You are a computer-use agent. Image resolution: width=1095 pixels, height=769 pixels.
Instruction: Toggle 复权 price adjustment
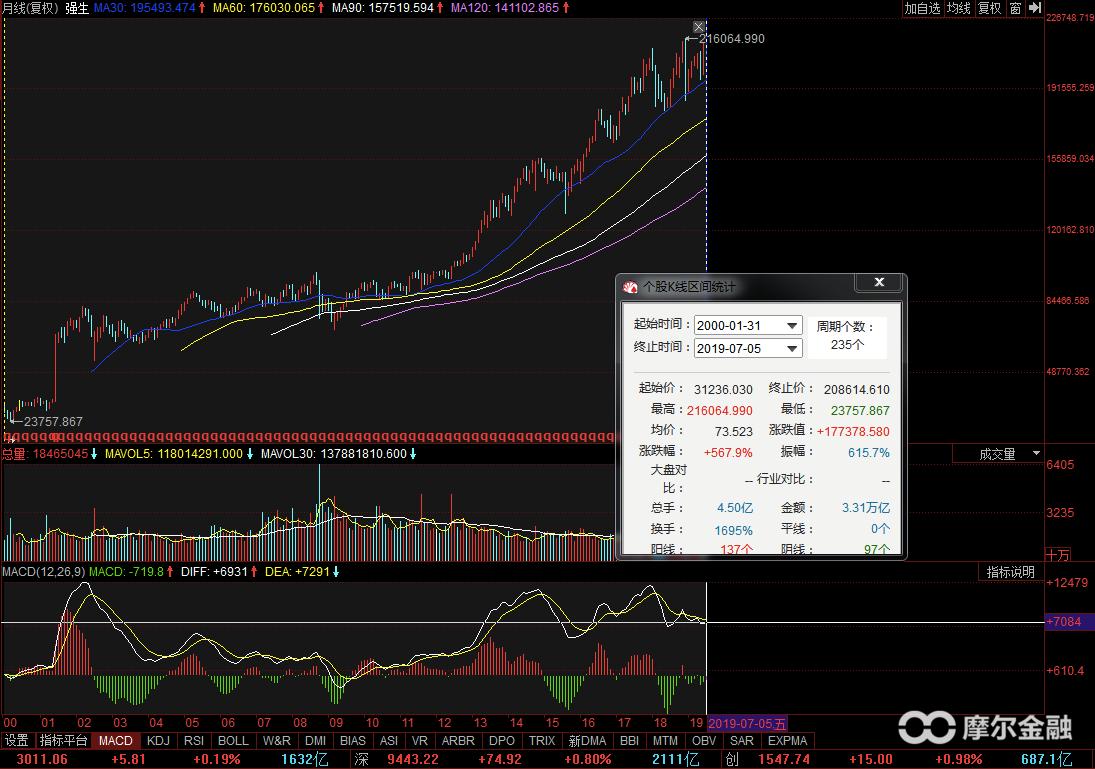(989, 8)
